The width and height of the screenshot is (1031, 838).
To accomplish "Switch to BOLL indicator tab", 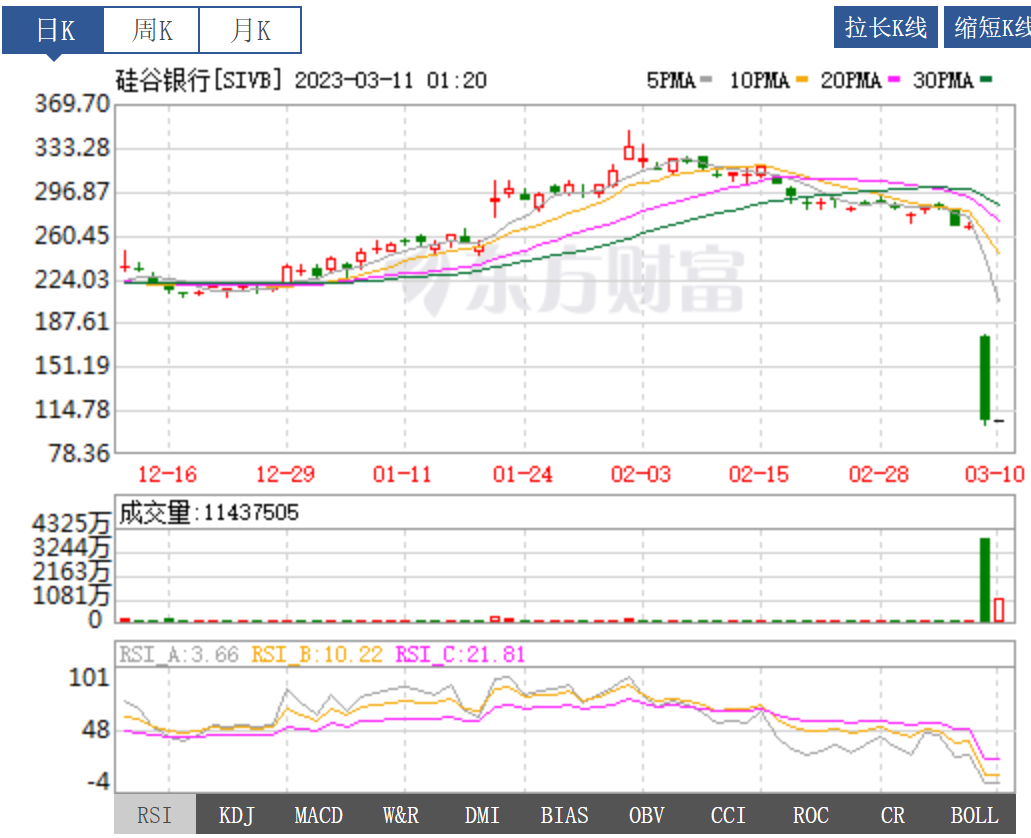I will (x=974, y=816).
